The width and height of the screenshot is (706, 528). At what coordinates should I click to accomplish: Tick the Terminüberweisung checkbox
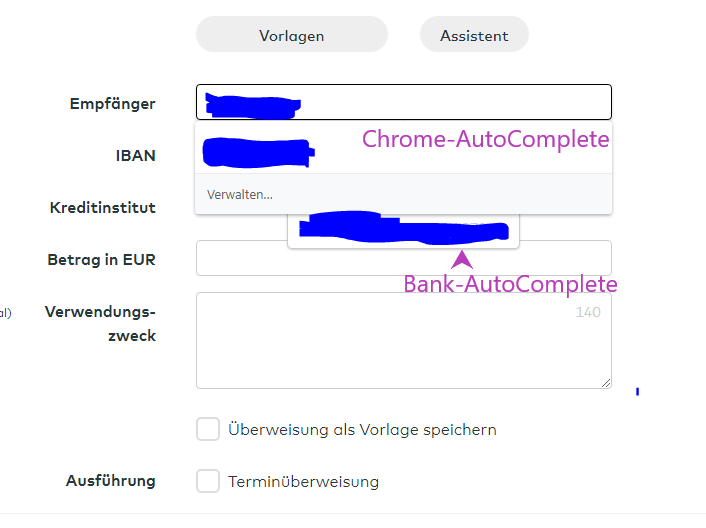point(208,481)
